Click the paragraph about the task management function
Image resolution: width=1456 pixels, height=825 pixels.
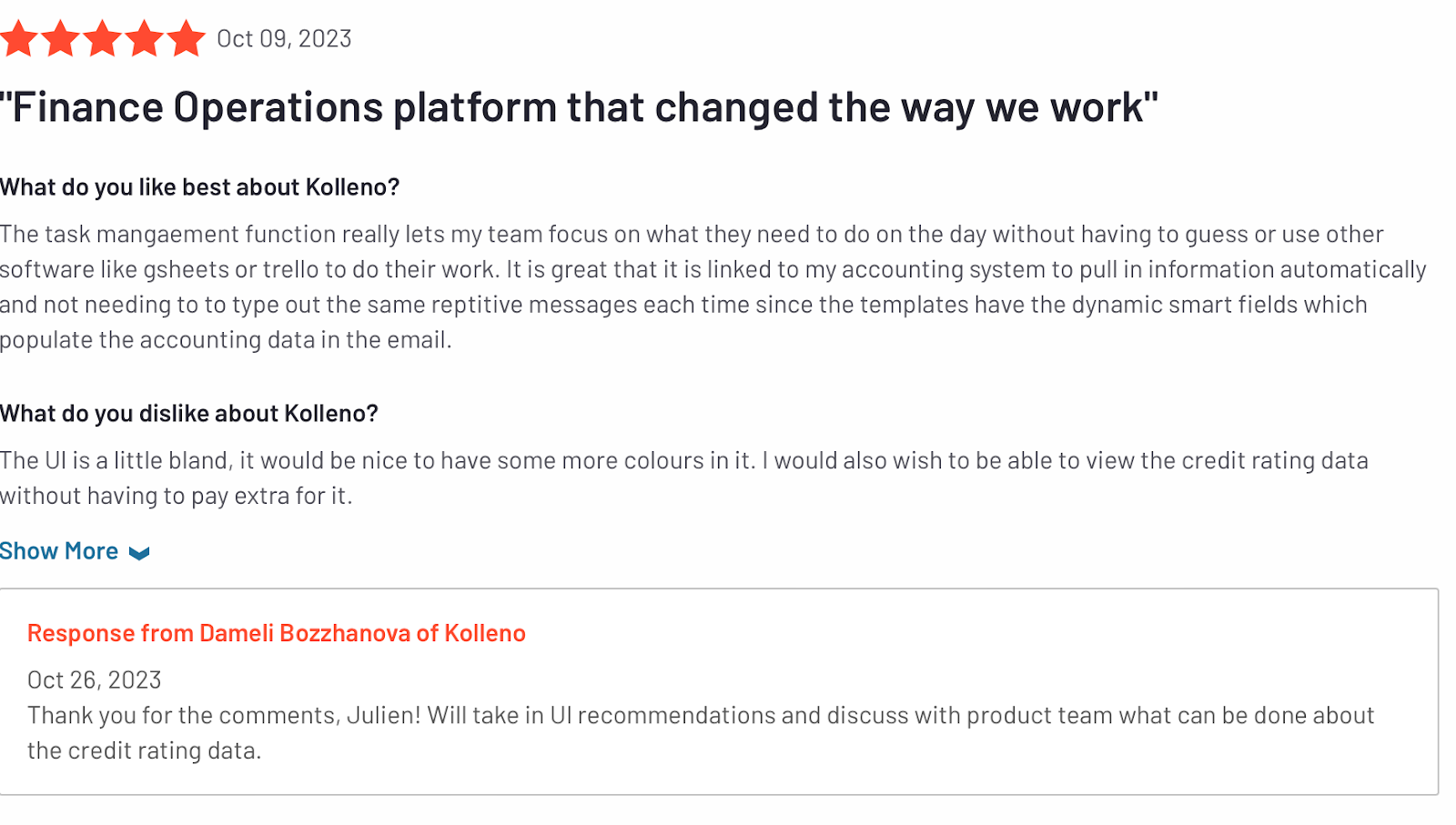coord(713,287)
